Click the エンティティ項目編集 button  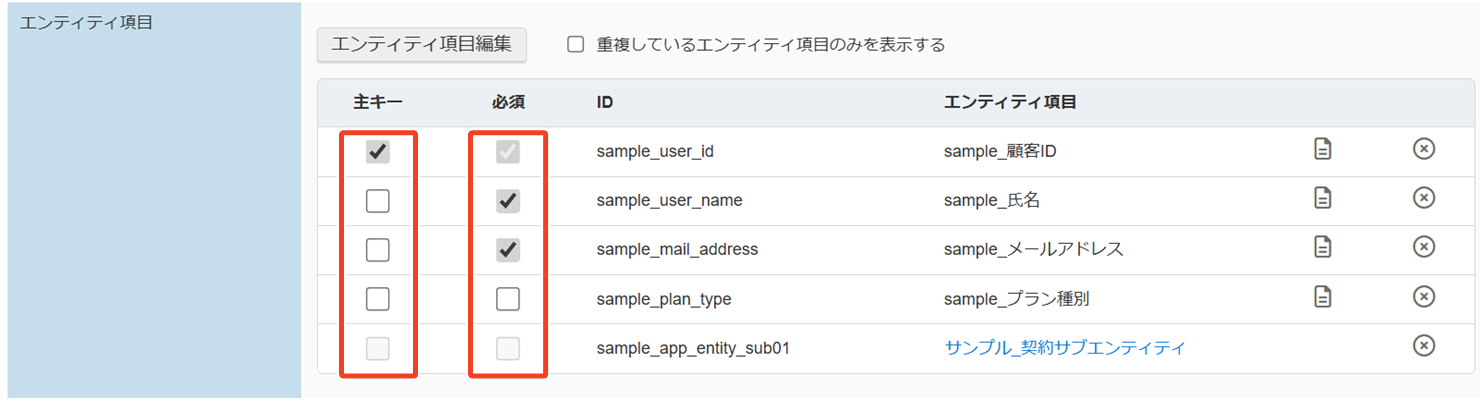(x=421, y=44)
